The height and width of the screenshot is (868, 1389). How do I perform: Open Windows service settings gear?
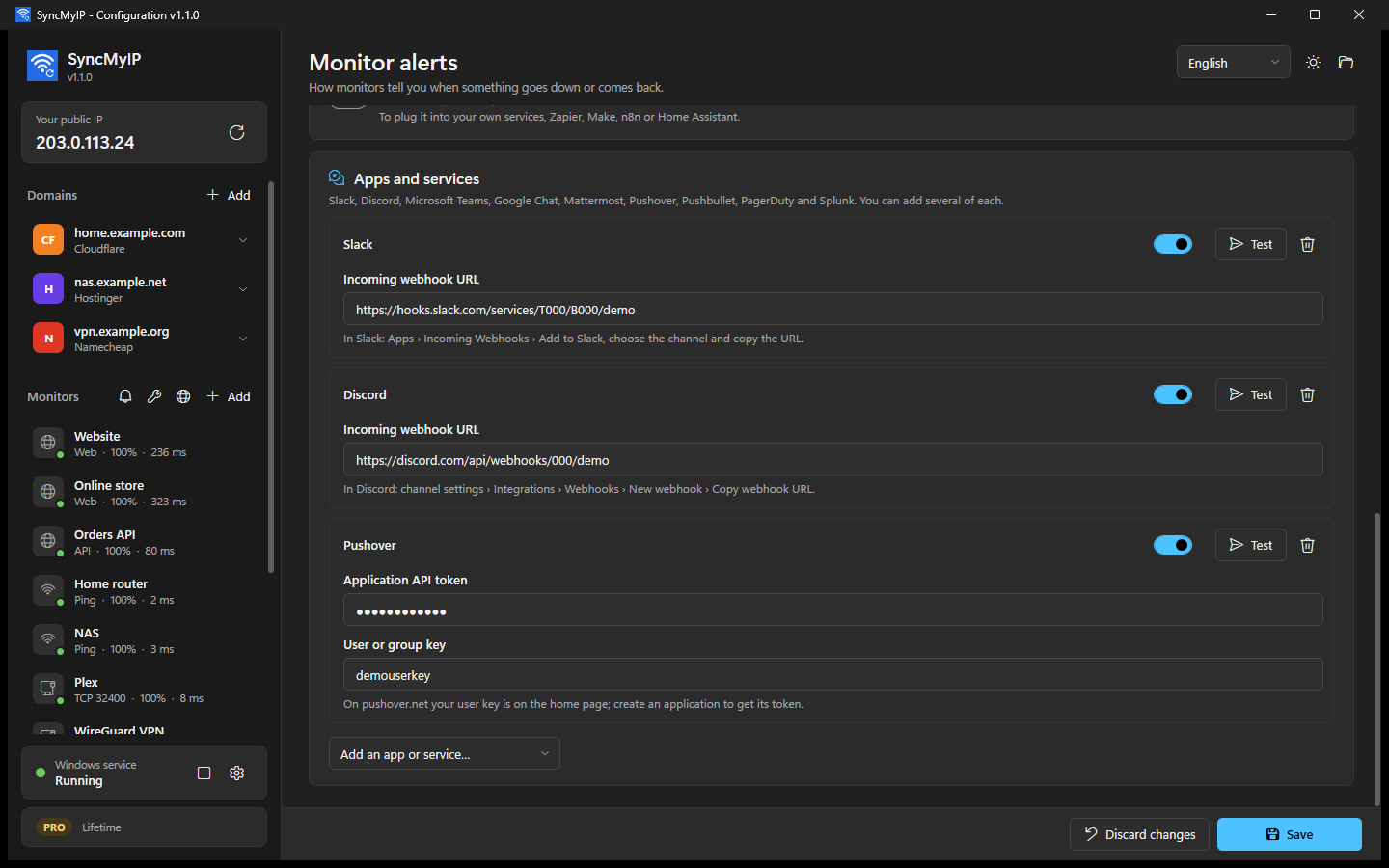(236, 773)
